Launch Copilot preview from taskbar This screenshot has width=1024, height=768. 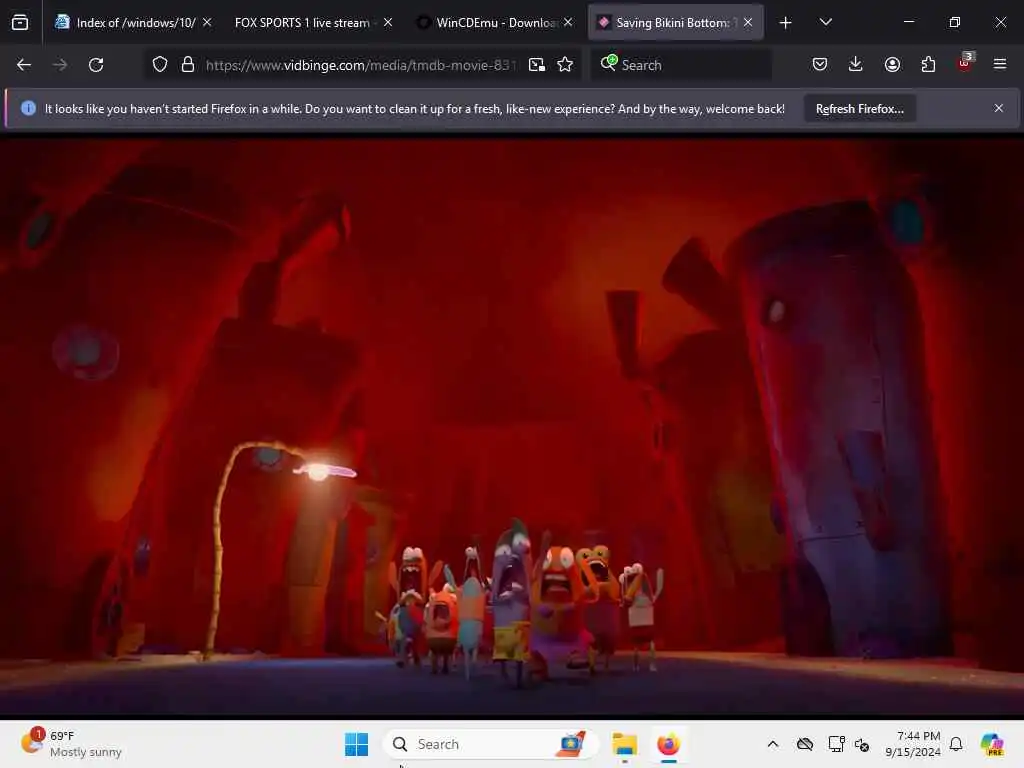992,744
